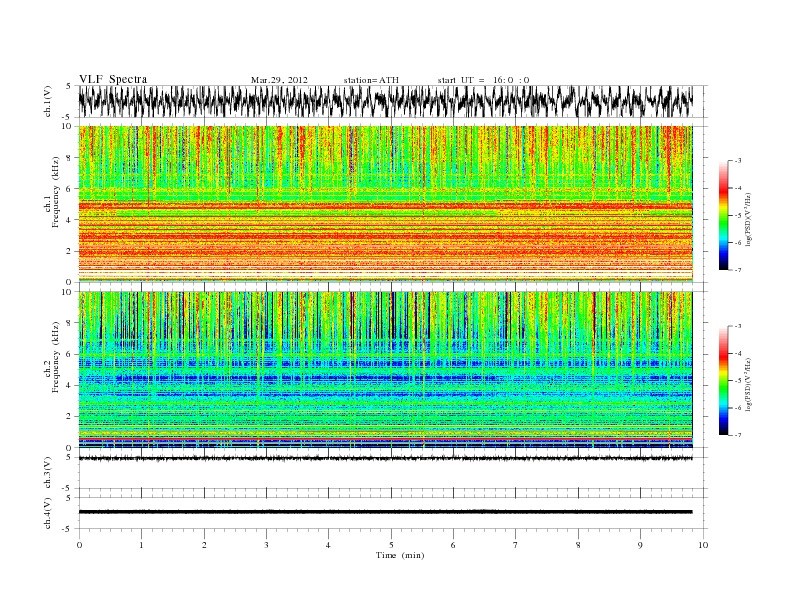Click the time axis tick label "6"
The width and height of the screenshot is (792, 612).
click(x=453, y=545)
